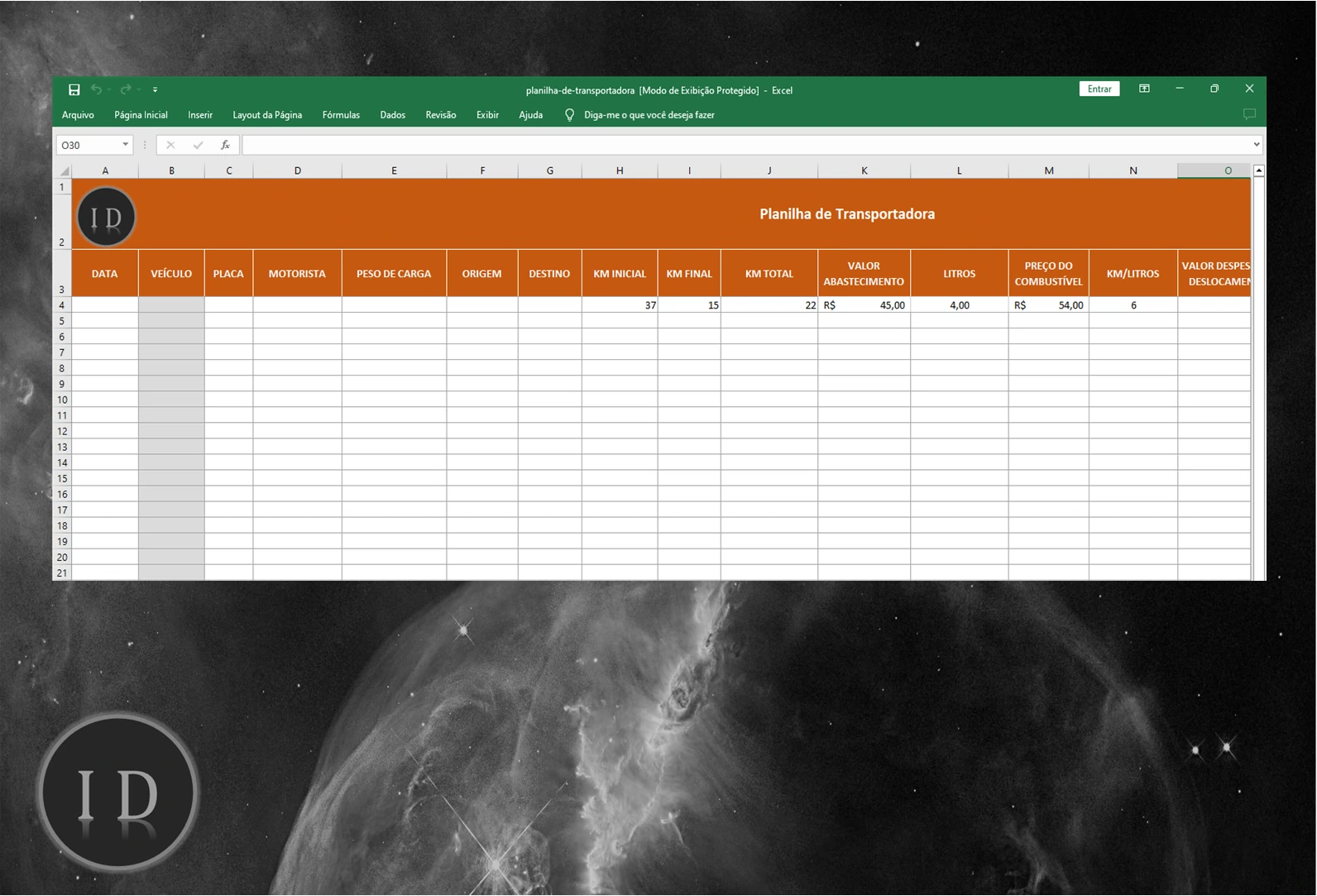1317x896 pixels.
Task: Click the vertical scrollbar up arrow
Action: (x=1259, y=170)
